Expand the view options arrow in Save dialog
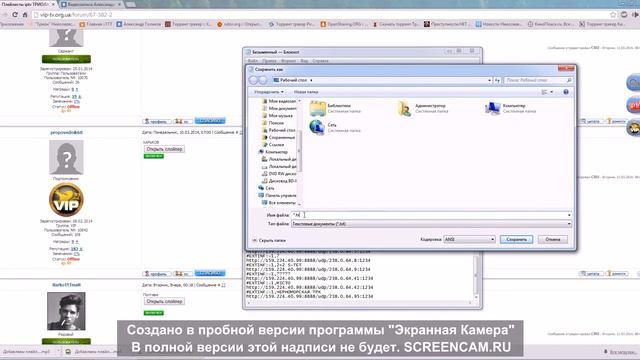The image size is (640, 360). pyautogui.click(x=552, y=92)
